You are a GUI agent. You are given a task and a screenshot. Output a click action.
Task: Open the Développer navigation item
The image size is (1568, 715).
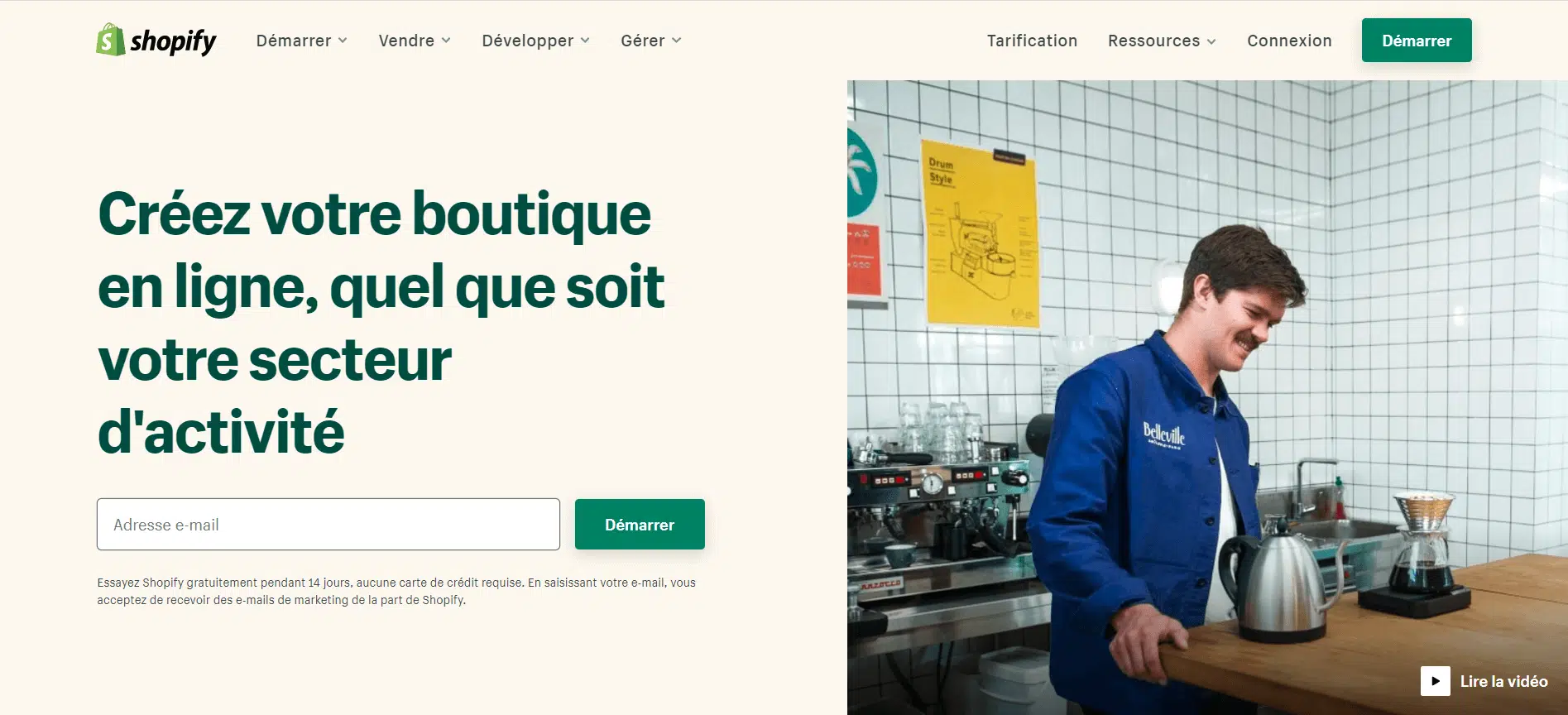pos(528,41)
